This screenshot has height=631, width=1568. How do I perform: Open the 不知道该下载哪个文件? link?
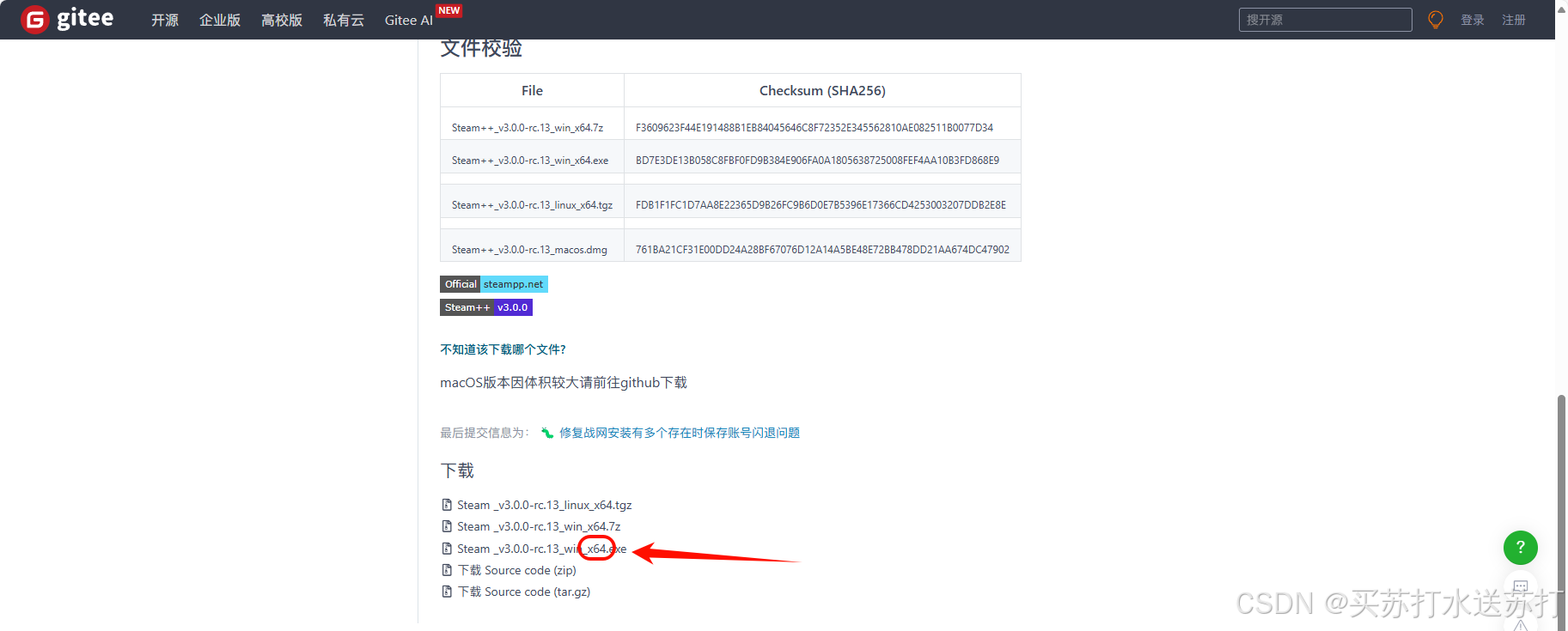503,349
